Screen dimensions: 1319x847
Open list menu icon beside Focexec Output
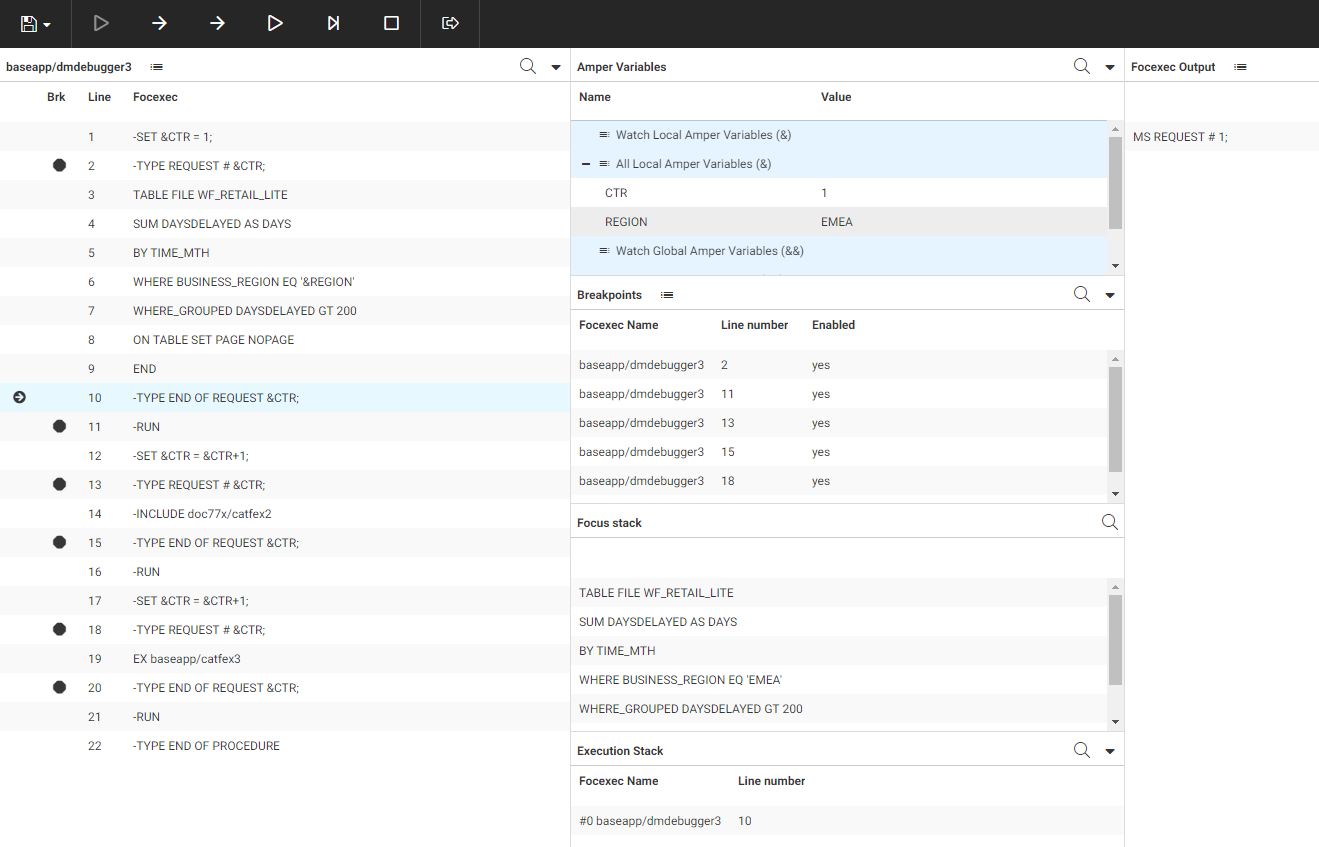coord(1240,67)
